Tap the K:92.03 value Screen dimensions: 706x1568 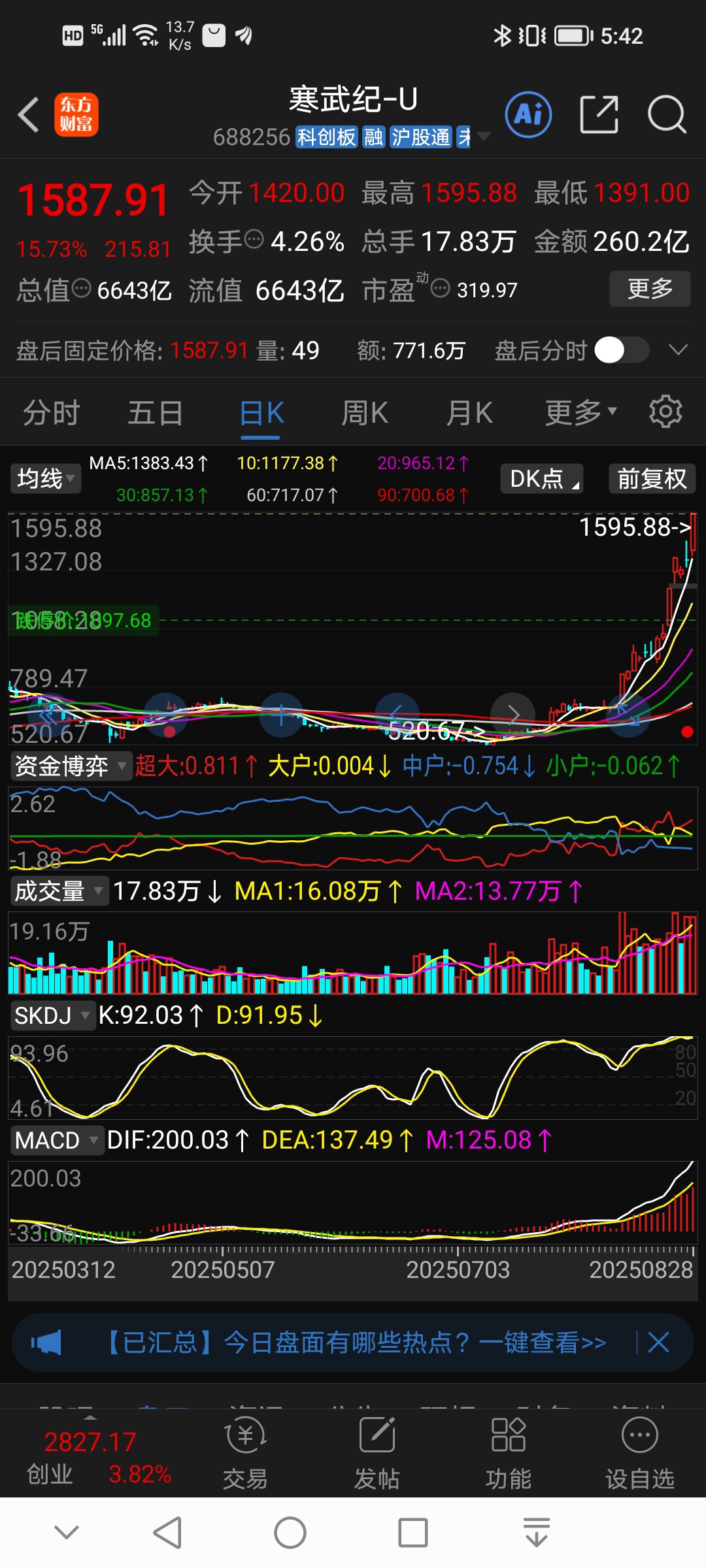tap(151, 1015)
